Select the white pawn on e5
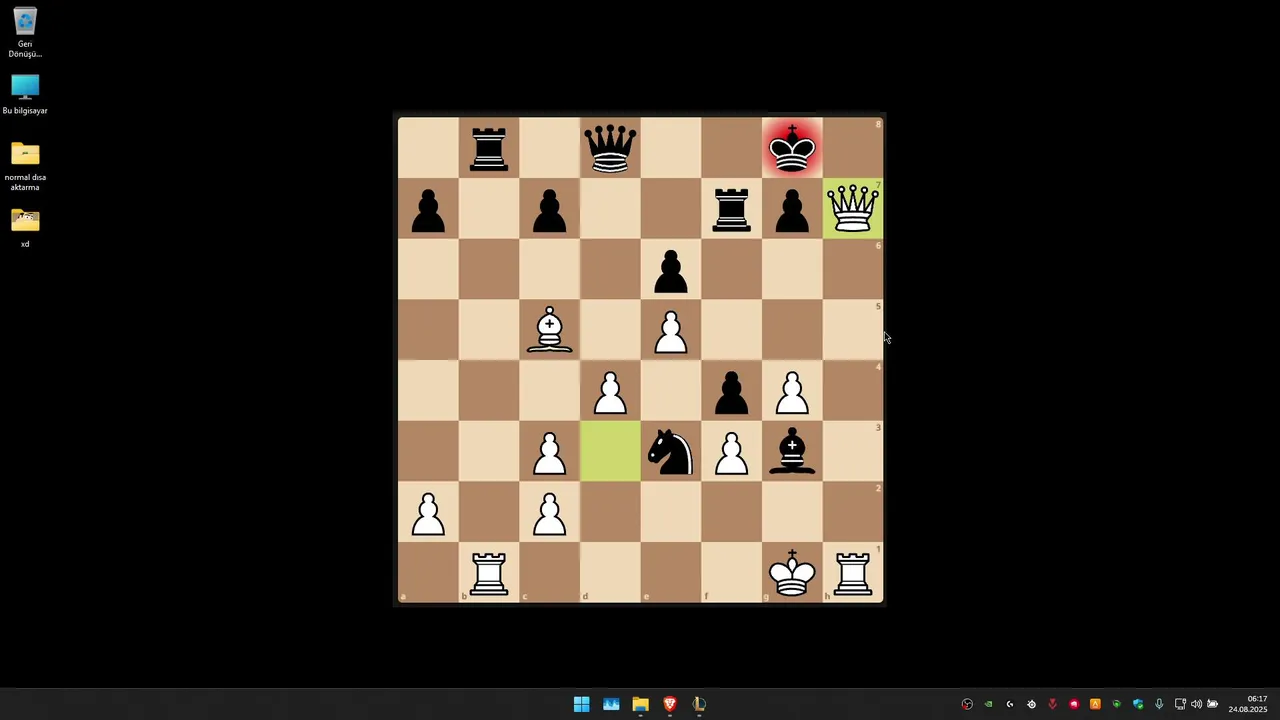 tap(671, 331)
